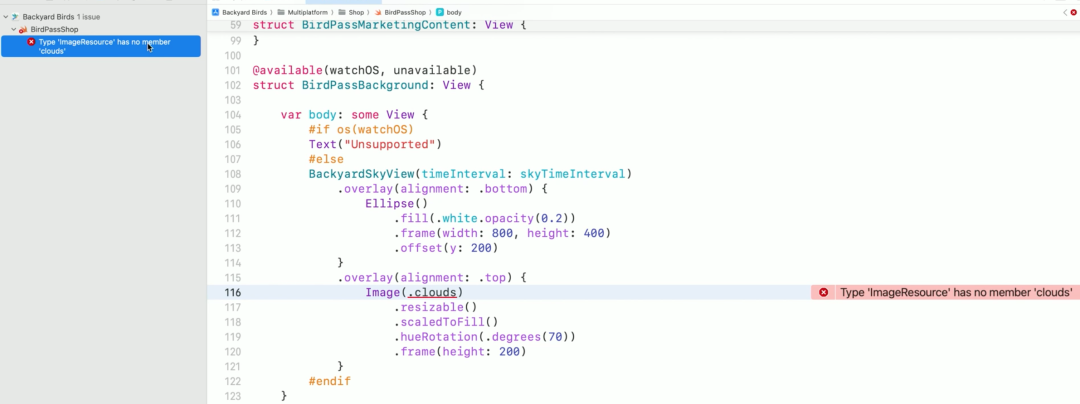
Task: Click the '.resizable()' modifier
Action: point(435,308)
